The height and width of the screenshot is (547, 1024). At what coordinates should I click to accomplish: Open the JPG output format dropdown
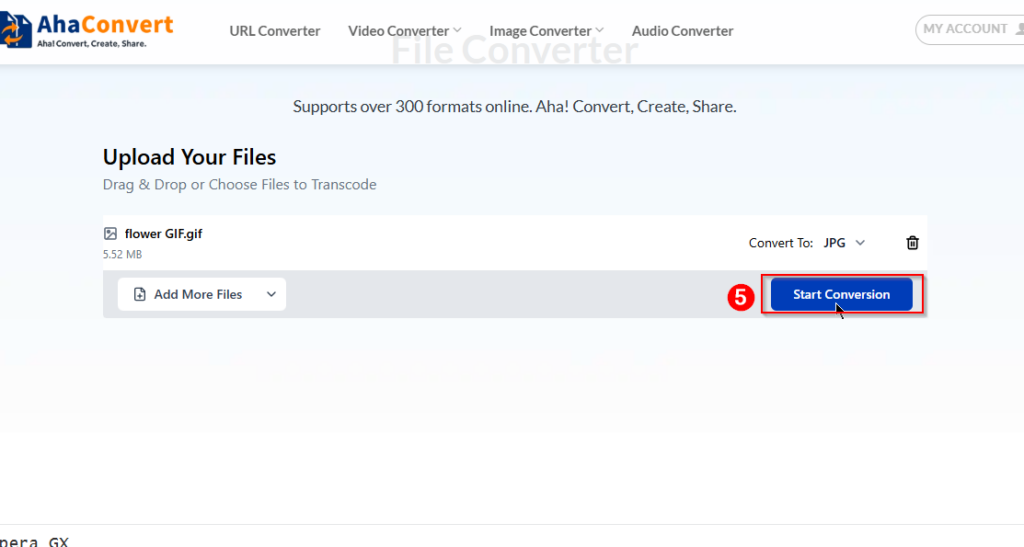coord(844,243)
